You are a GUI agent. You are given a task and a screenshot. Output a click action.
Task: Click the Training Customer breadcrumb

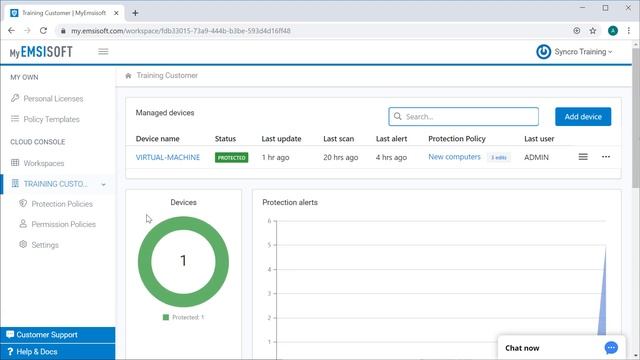pos(167,76)
